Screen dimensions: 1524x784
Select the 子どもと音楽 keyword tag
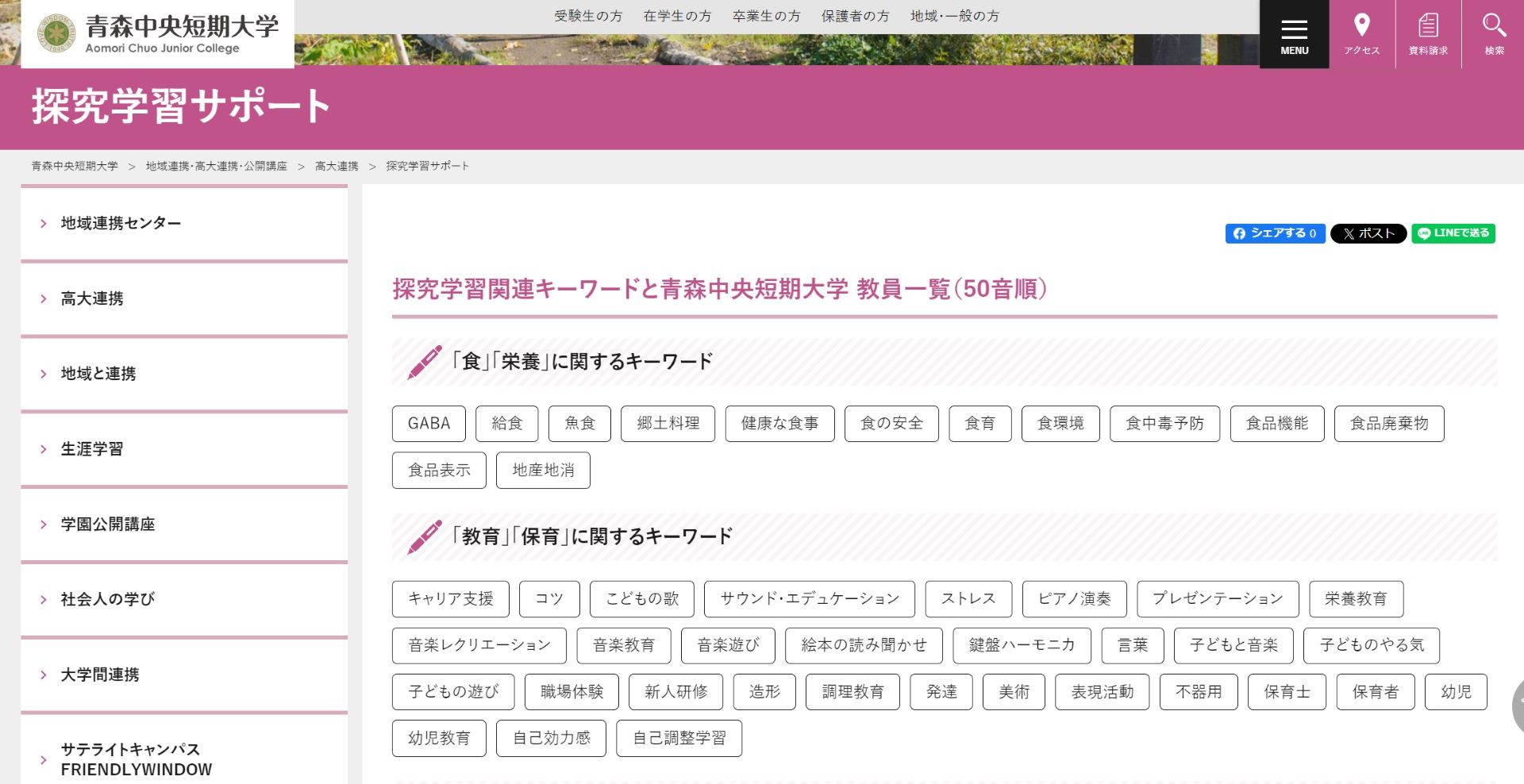pyautogui.click(x=1233, y=645)
